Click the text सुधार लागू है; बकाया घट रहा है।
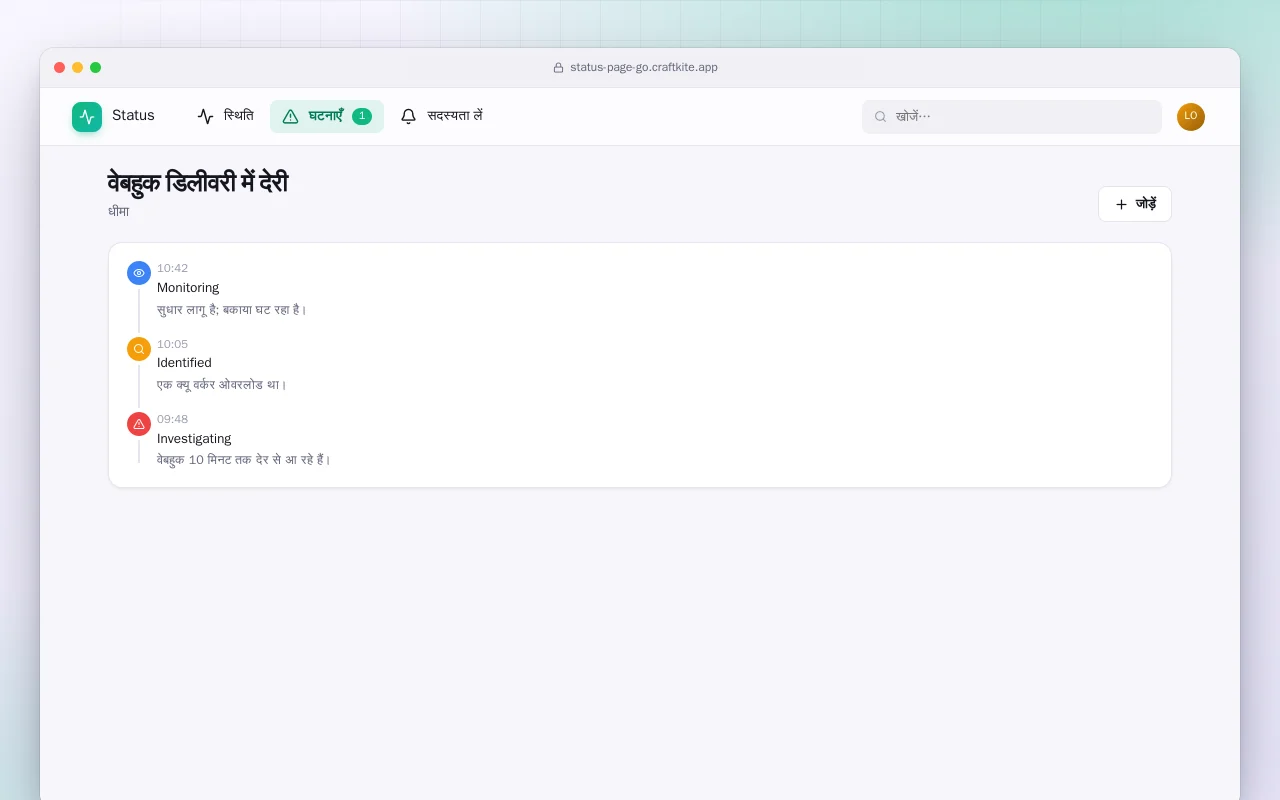Screen dimensions: 1280x800 (232, 310)
